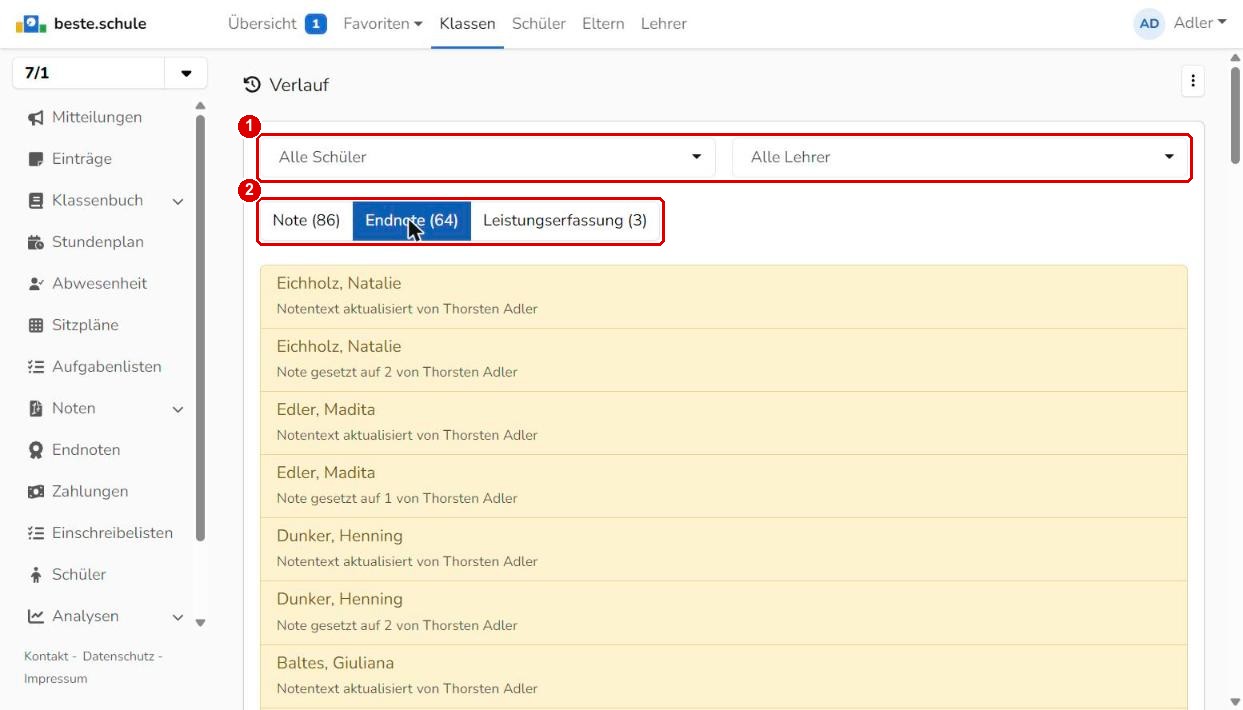Open the Eltern nav item
The height and width of the screenshot is (710, 1243).
coord(604,23)
